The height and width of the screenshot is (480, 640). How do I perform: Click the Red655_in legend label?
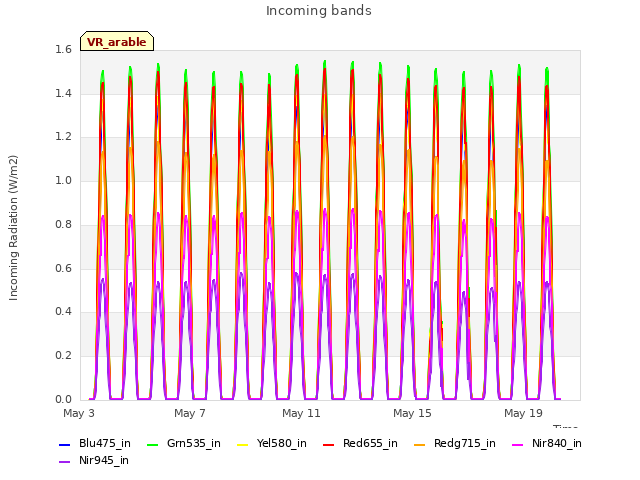click(x=370, y=443)
